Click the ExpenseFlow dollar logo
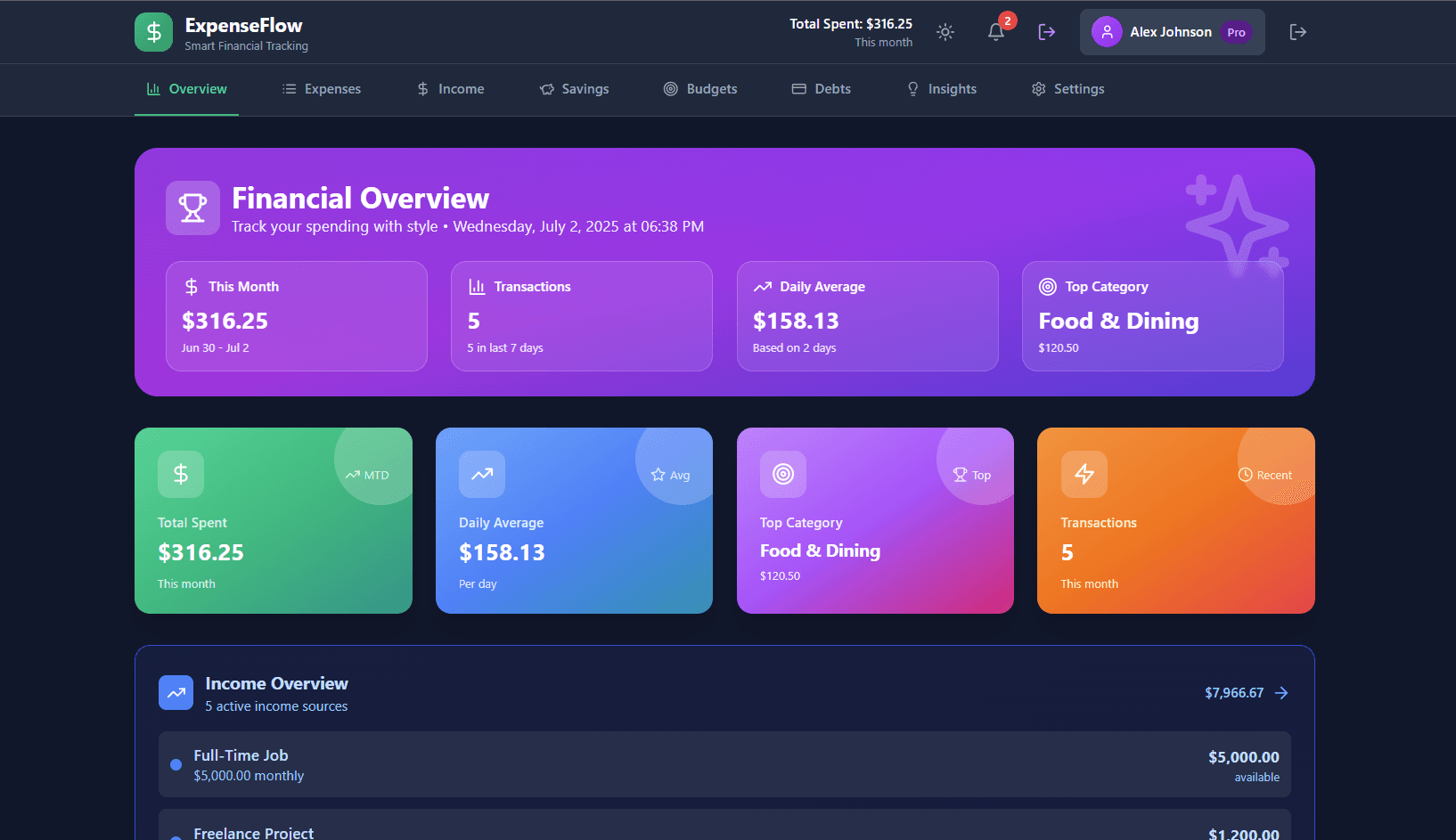 click(x=153, y=32)
